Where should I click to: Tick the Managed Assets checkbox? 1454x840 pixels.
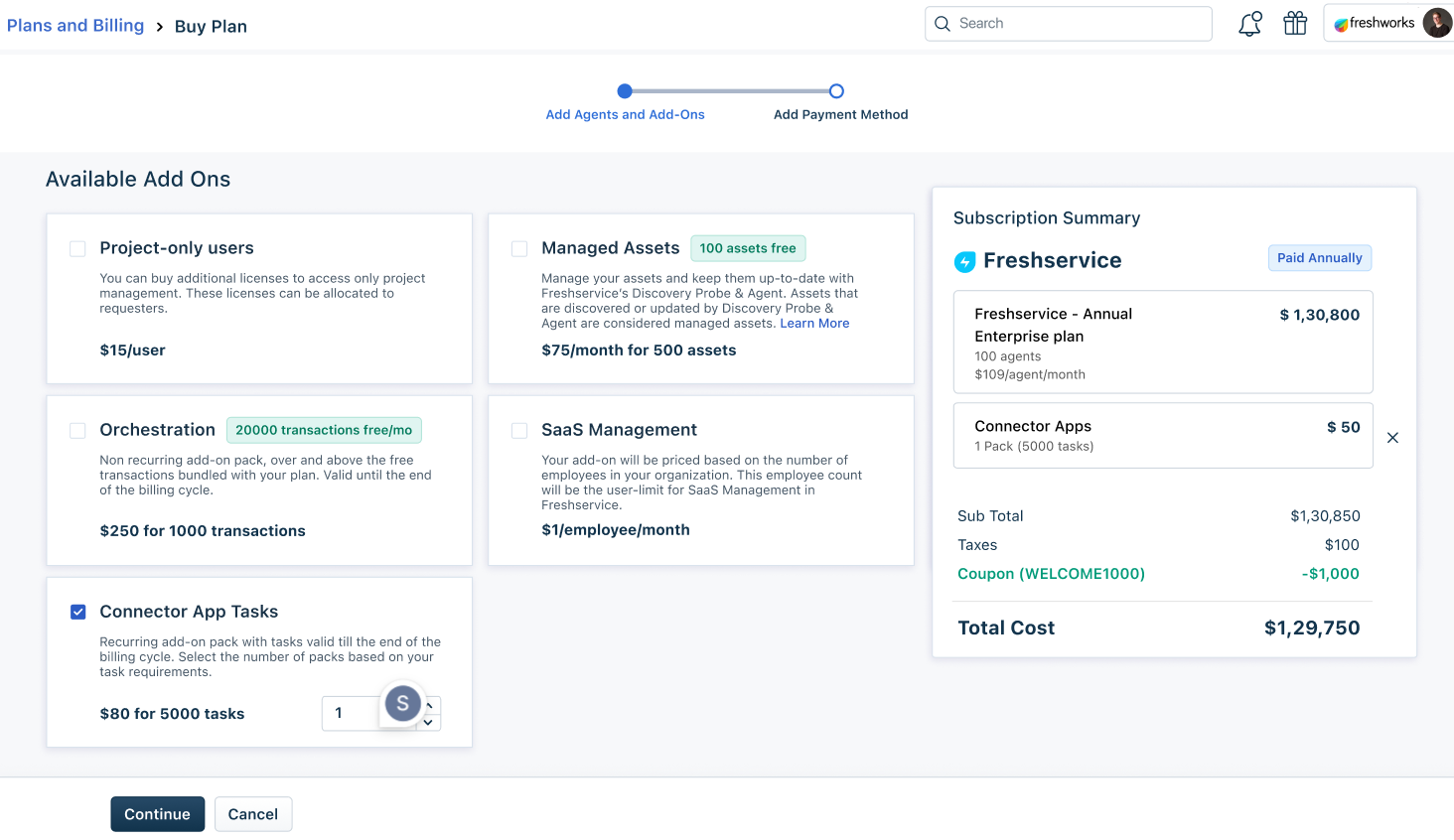[519, 249]
